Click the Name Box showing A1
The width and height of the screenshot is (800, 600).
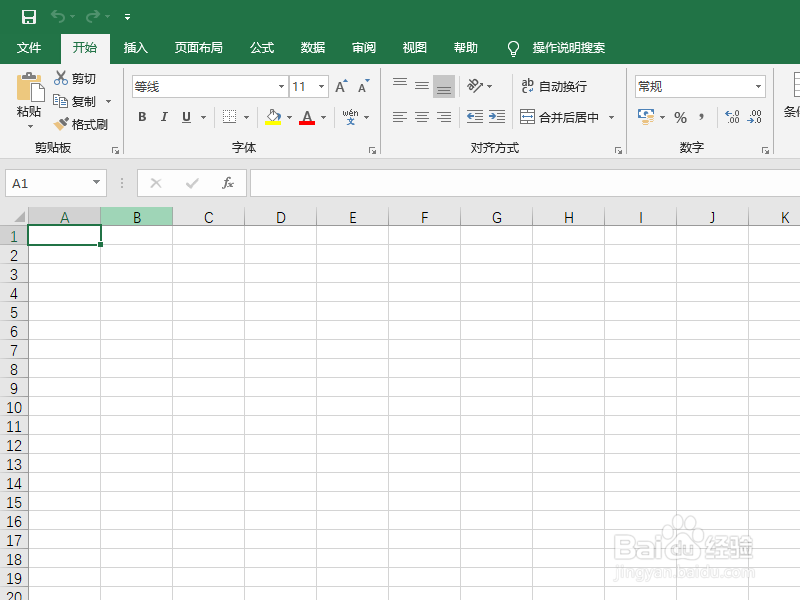[x=56, y=183]
